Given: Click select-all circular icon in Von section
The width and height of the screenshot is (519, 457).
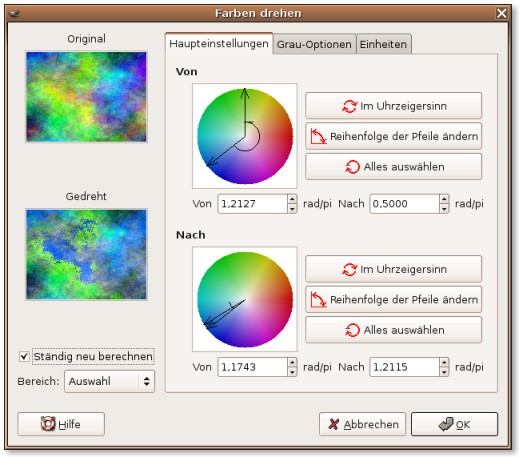Looking at the screenshot, I should tap(352, 167).
